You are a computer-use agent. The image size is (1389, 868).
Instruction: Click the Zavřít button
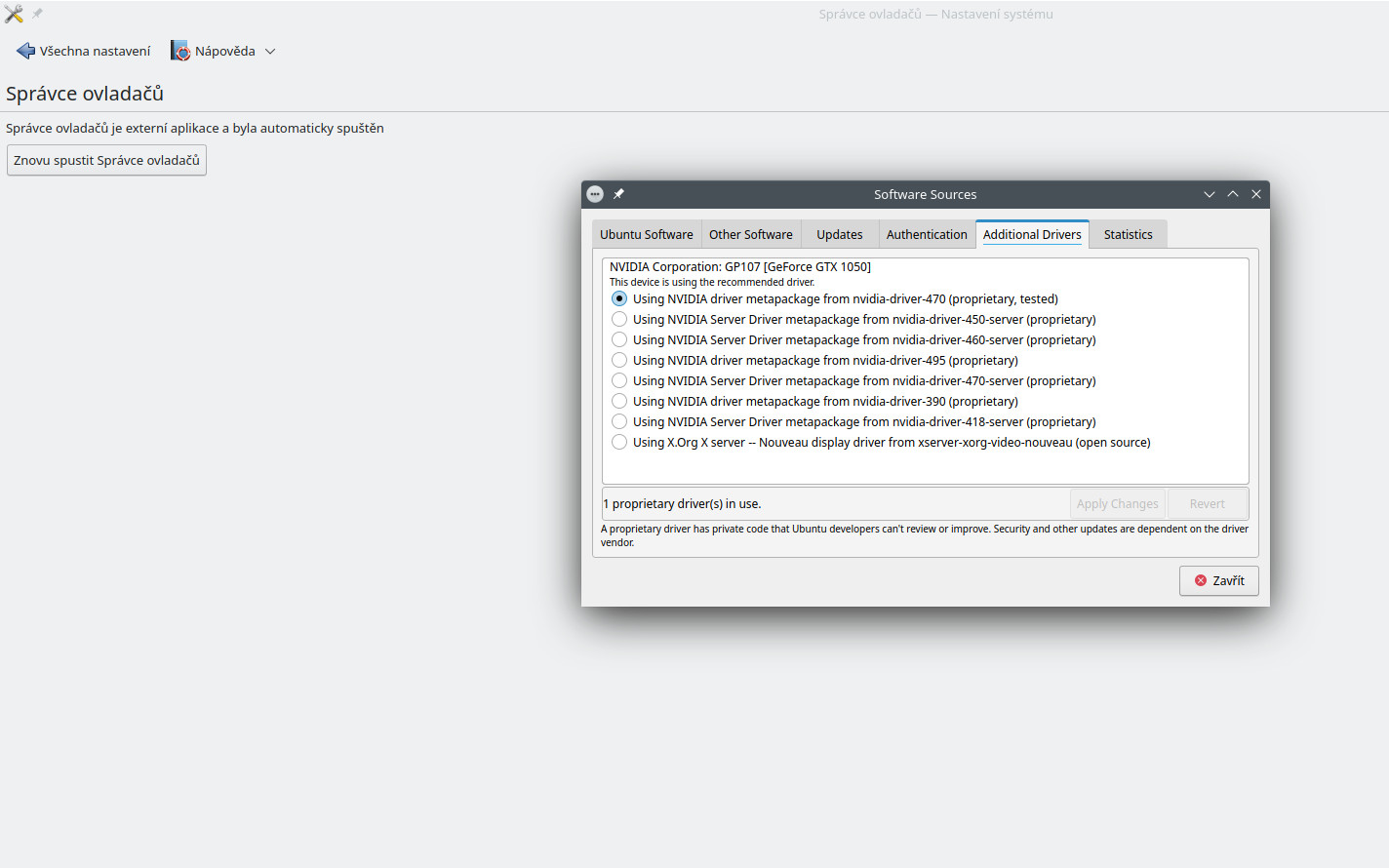[1219, 580]
